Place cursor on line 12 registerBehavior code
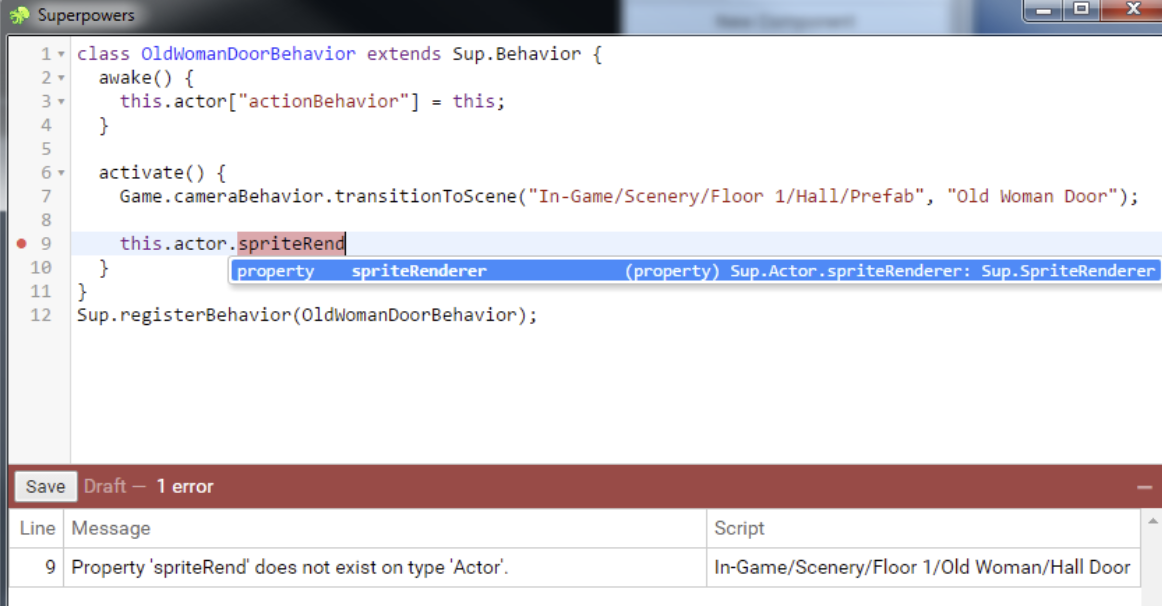Screen dimensions: 1162x606 307,315
